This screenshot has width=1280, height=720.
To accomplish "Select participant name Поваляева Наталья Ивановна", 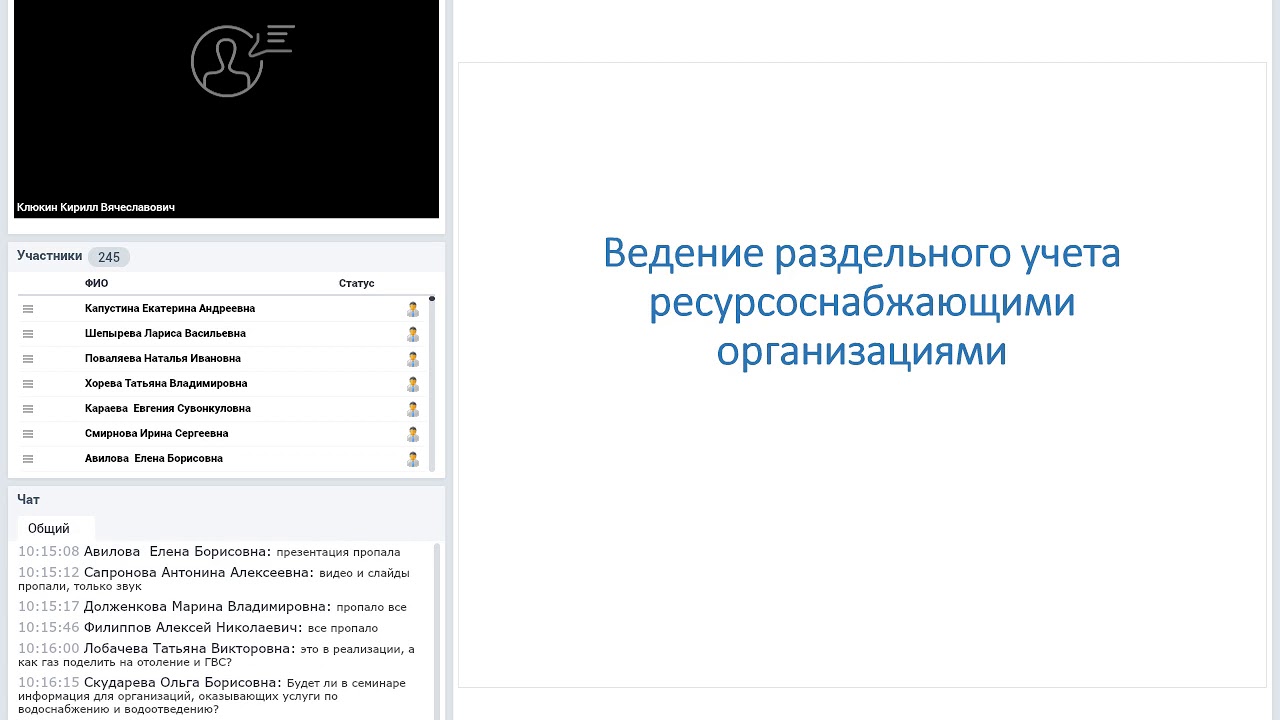I will tap(163, 359).
